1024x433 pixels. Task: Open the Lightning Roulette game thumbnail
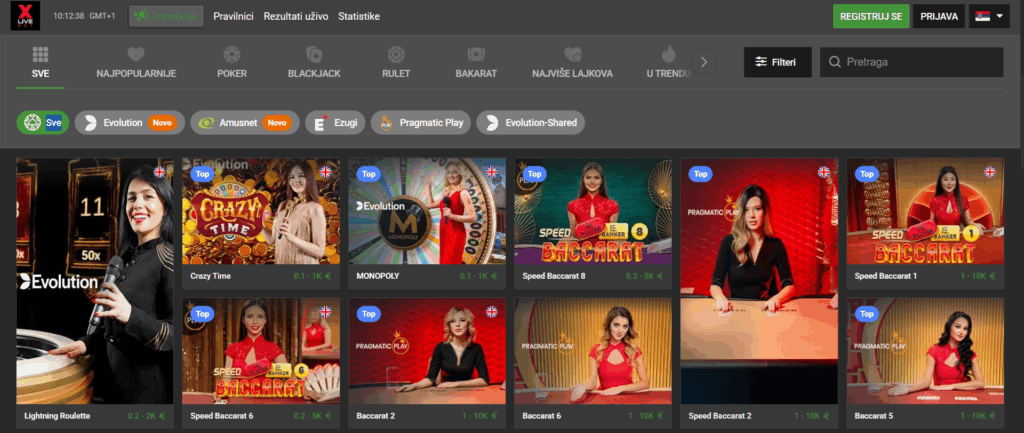click(x=95, y=281)
